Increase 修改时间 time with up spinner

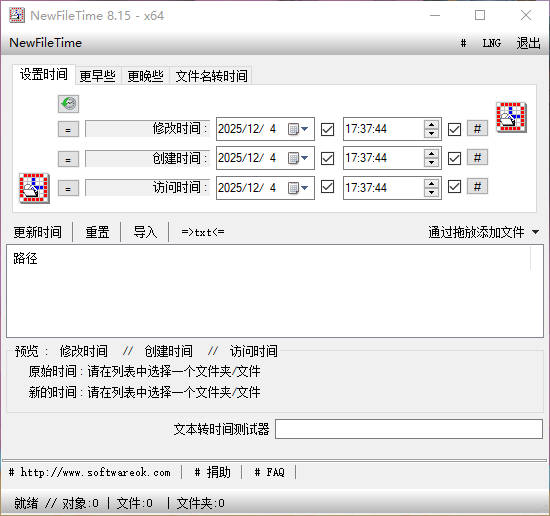click(x=431, y=125)
